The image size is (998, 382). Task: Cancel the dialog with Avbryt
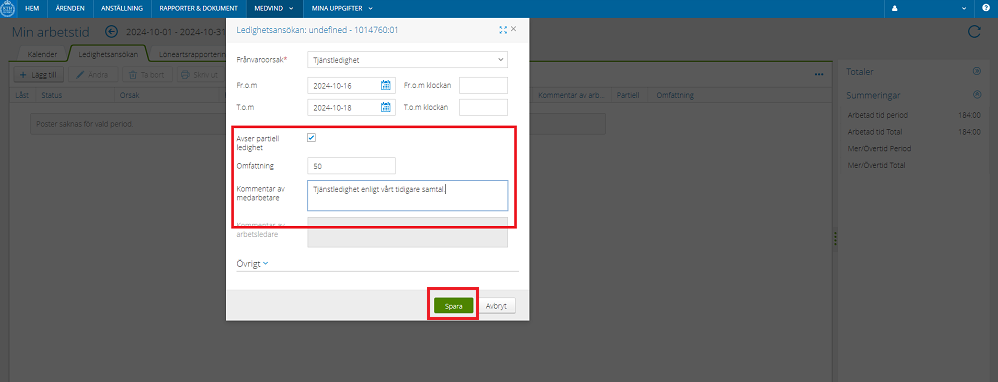tap(496, 306)
